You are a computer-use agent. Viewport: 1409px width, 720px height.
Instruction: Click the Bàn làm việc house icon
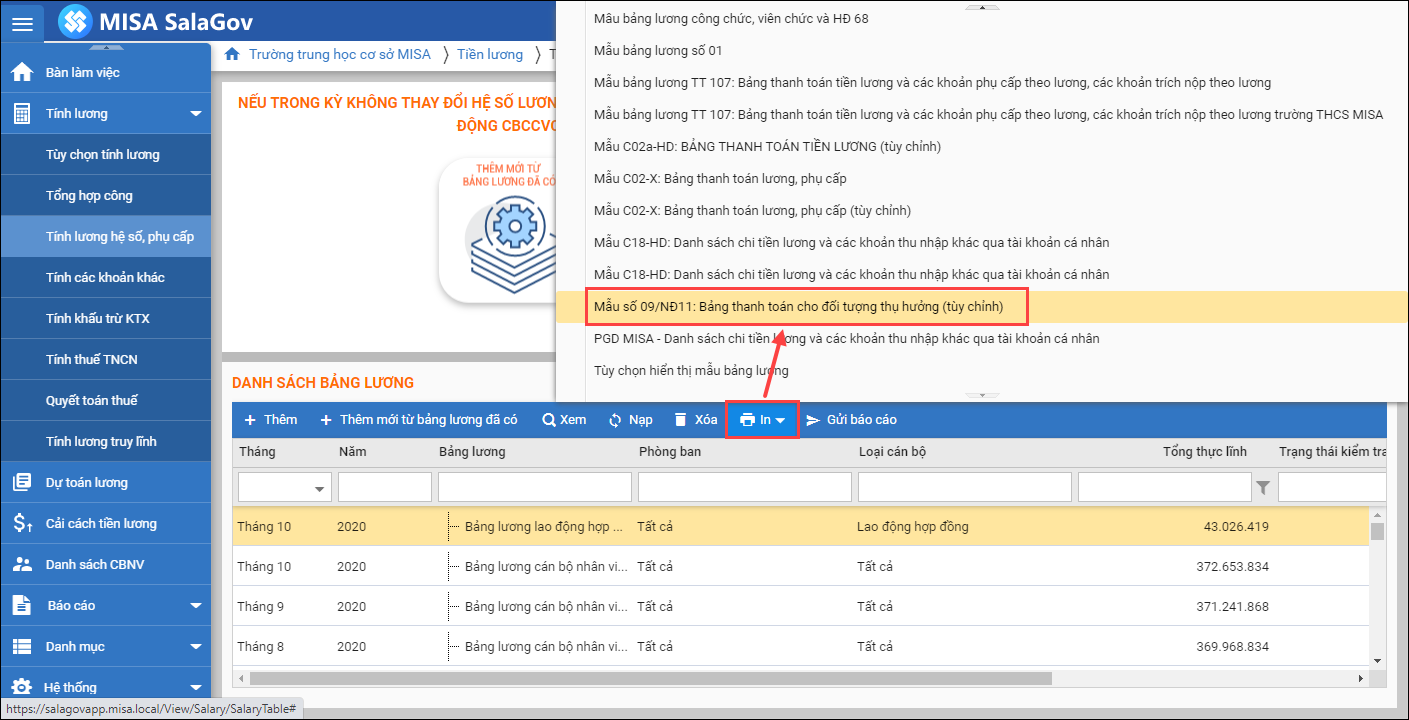coord(21,72)
